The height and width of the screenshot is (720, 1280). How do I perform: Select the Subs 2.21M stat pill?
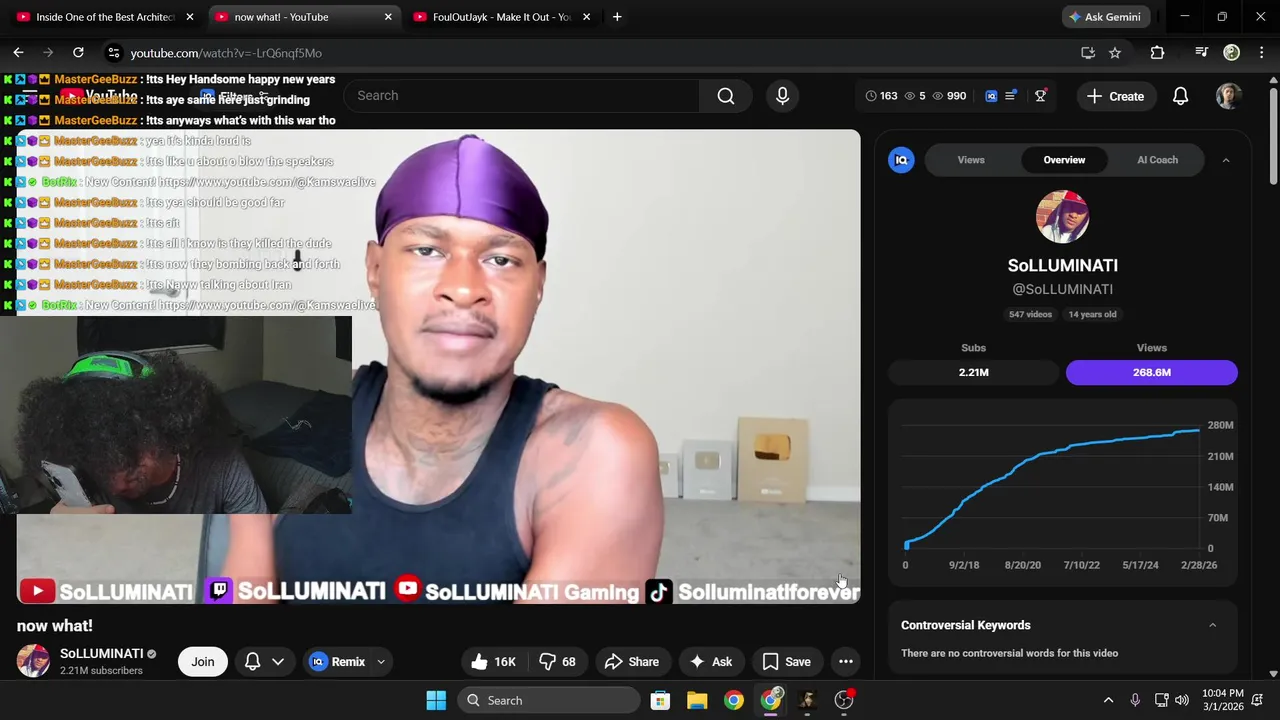click(x=973, y=372)
